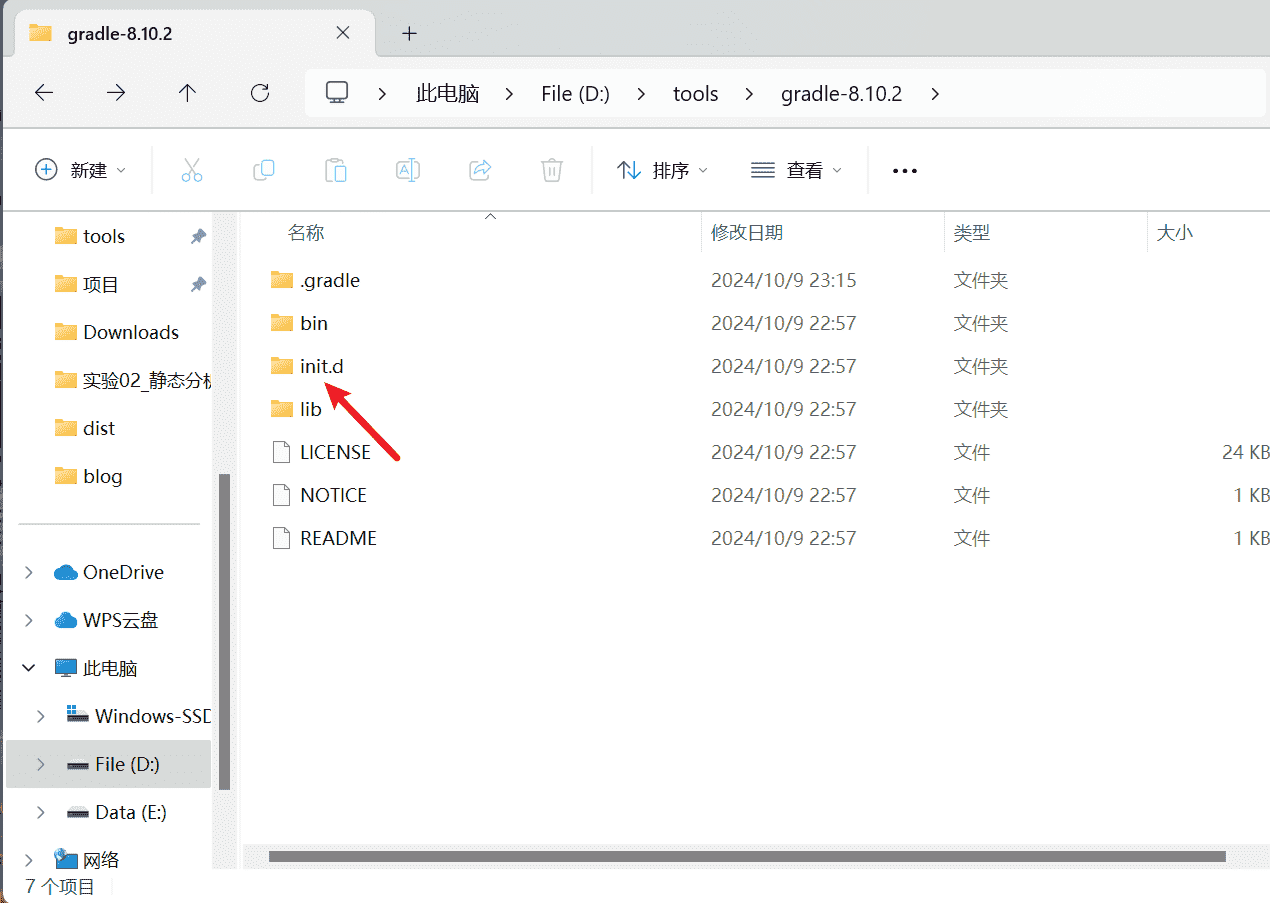Open the 查看 view dropdown
Screen dimensions: 1270x903
tap(796, 170)
